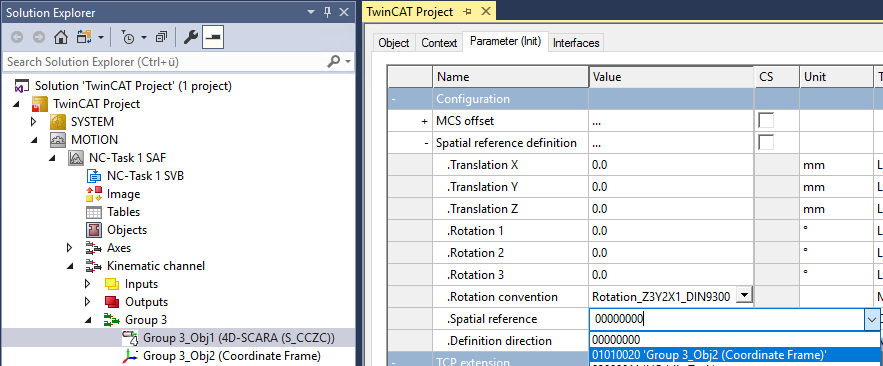Open the Rotation convention dropdown arrow
This screenshot has height=366, width=883.
[x=744, y=295]
